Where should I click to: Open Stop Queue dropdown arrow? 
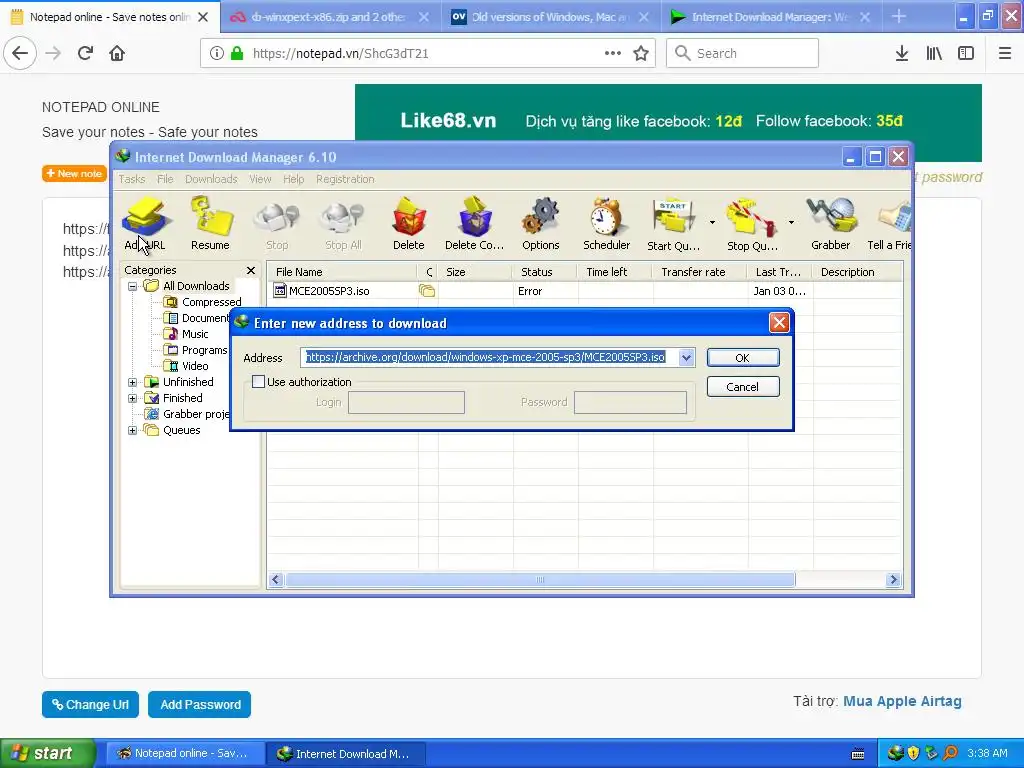click(791, 223)
